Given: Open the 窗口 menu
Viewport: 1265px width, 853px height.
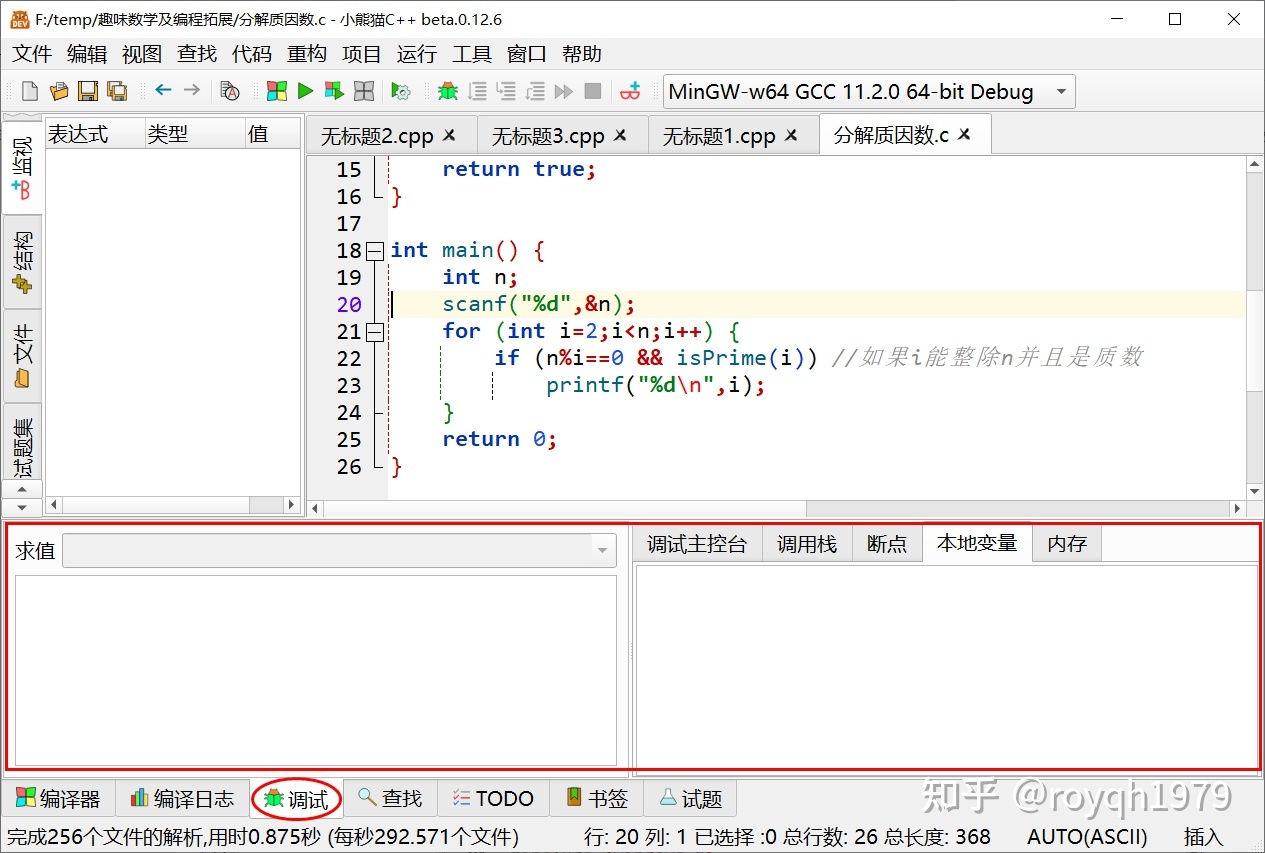Looking at the screenshot, I should [x=527, y=54].
